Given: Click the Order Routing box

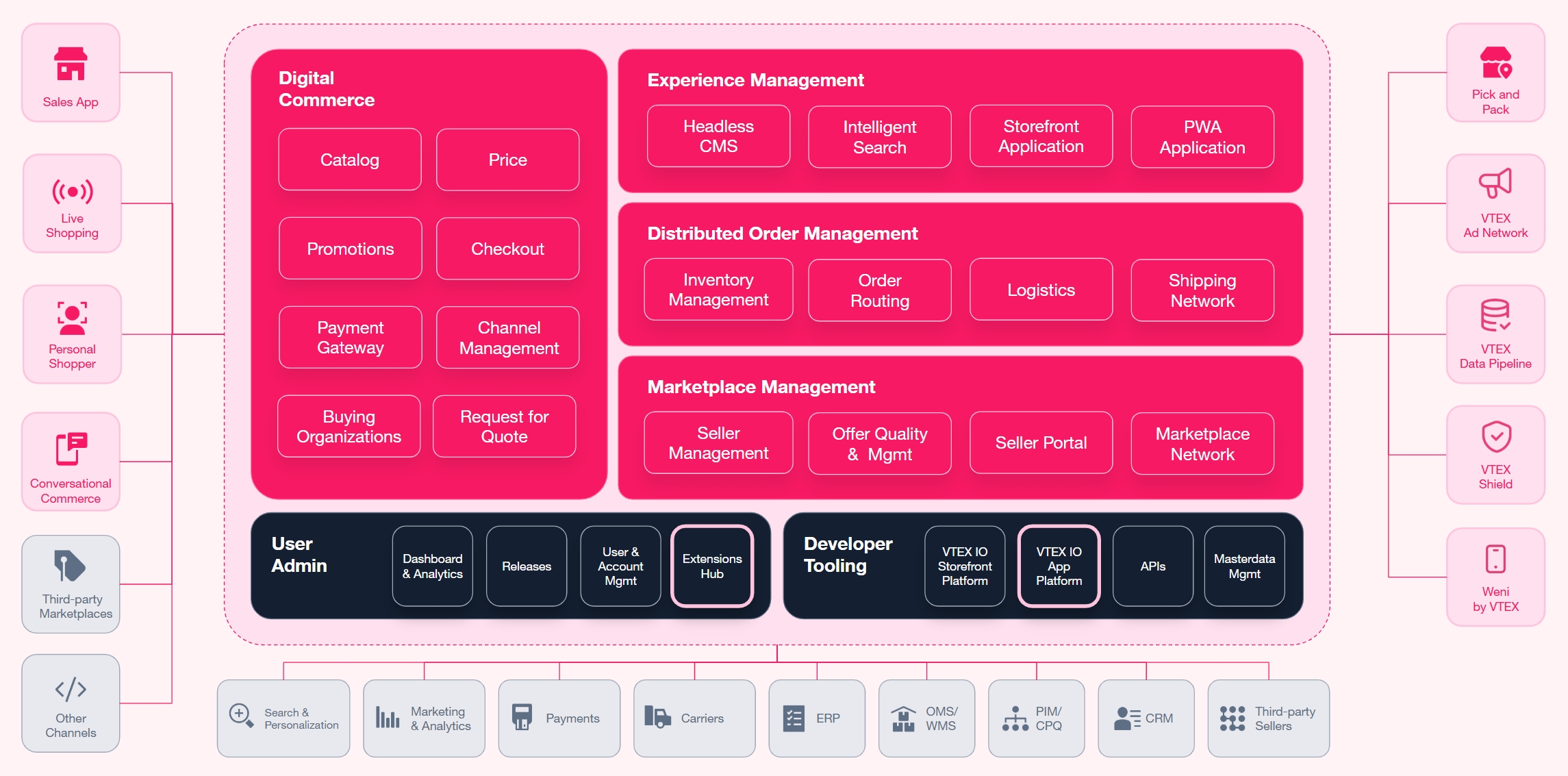Looking at the screenshot, I should [880, 290].
